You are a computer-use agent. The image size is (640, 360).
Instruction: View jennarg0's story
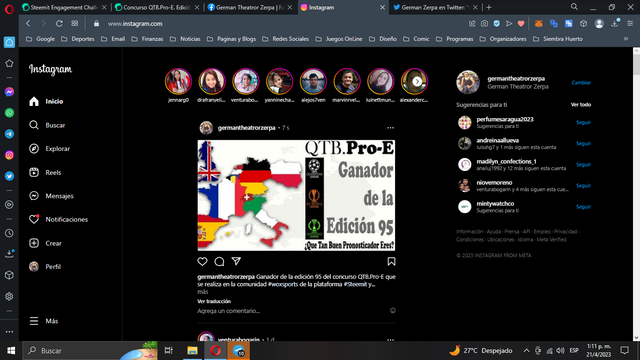click(178, 81)
